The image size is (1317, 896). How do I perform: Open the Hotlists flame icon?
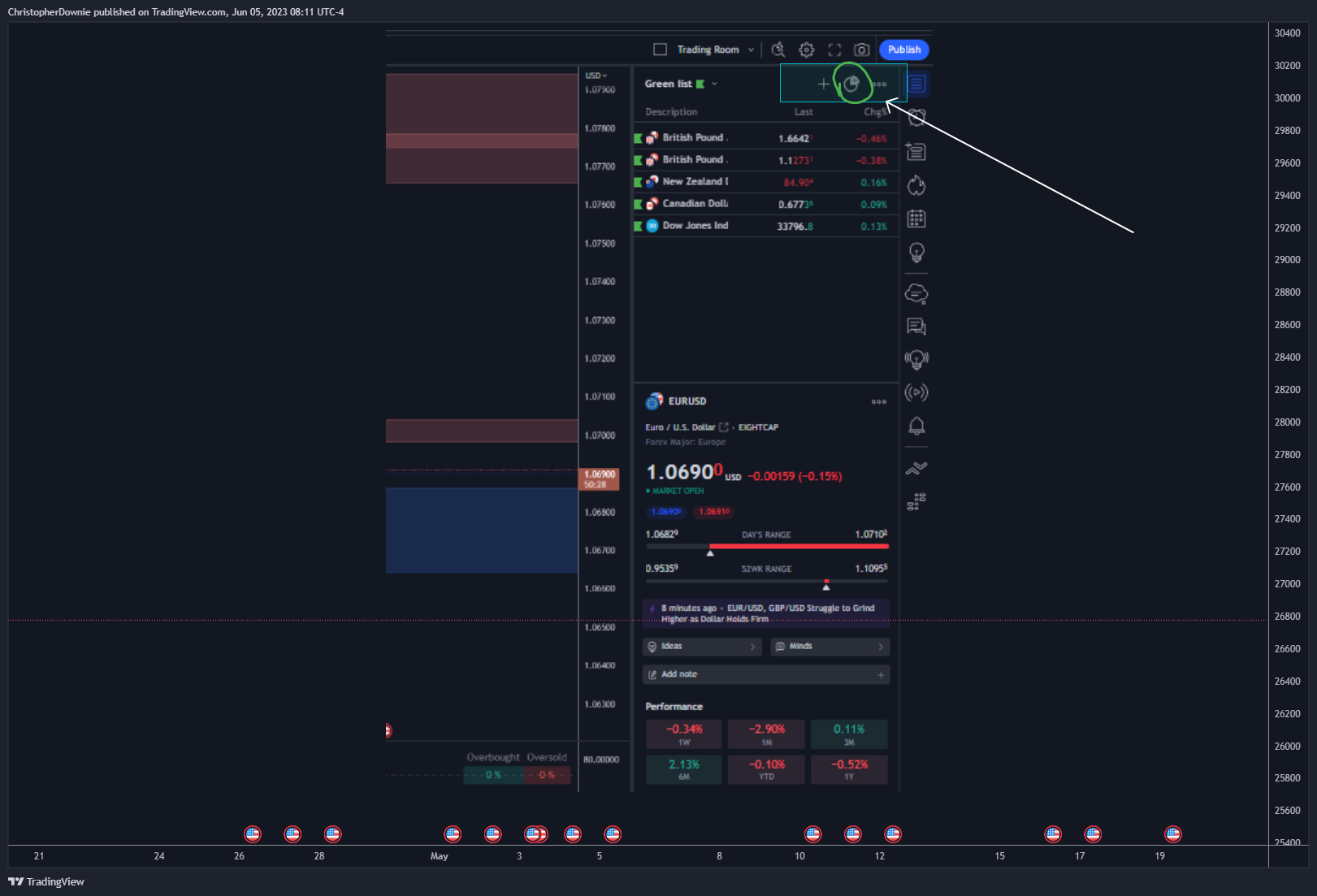point(916,185)
